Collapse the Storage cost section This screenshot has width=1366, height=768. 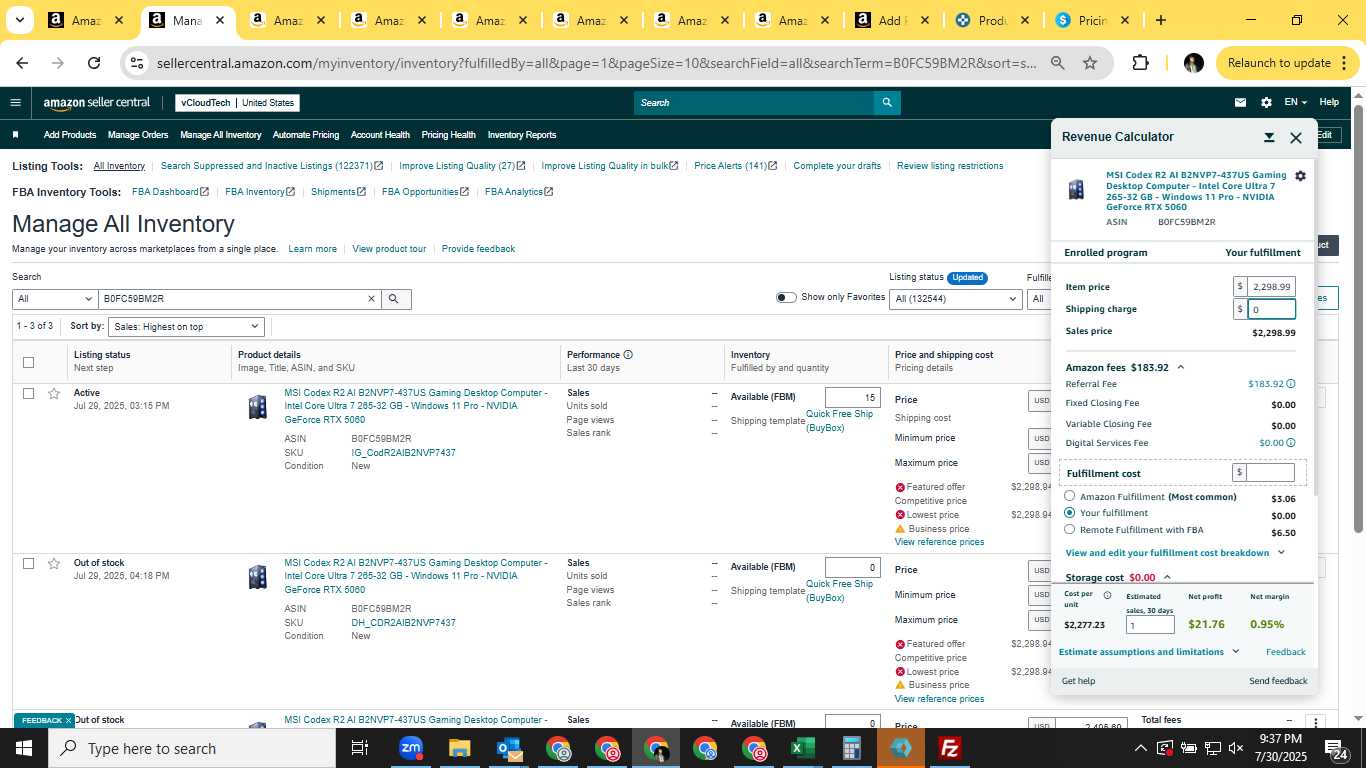[x=1167, y=577]
